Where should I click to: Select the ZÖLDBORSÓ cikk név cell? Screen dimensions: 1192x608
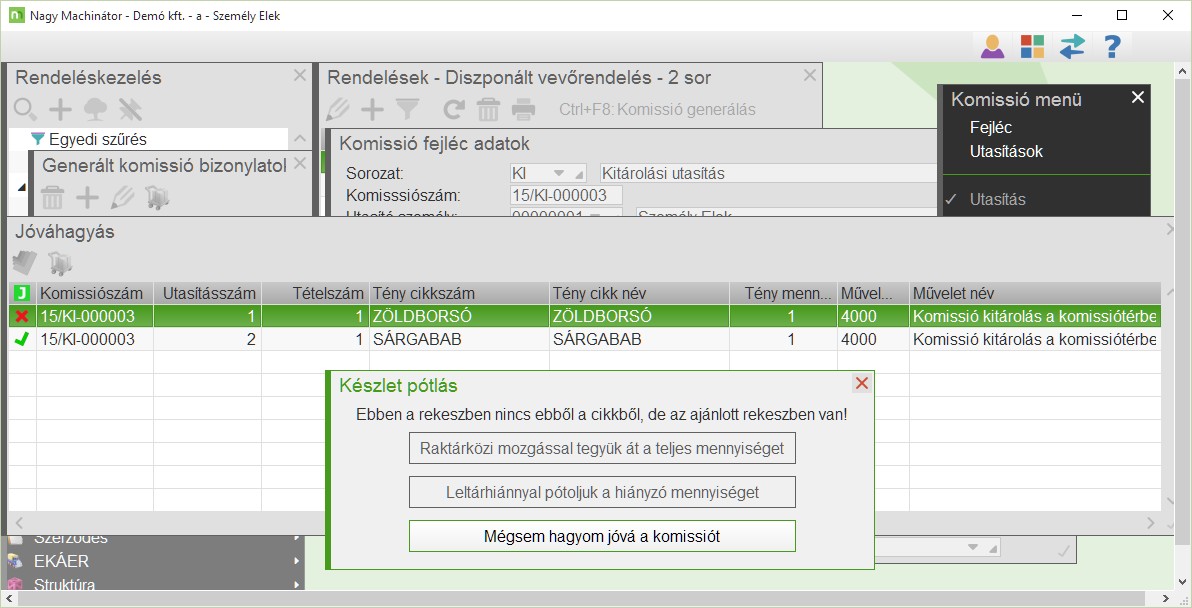[639, 316]
